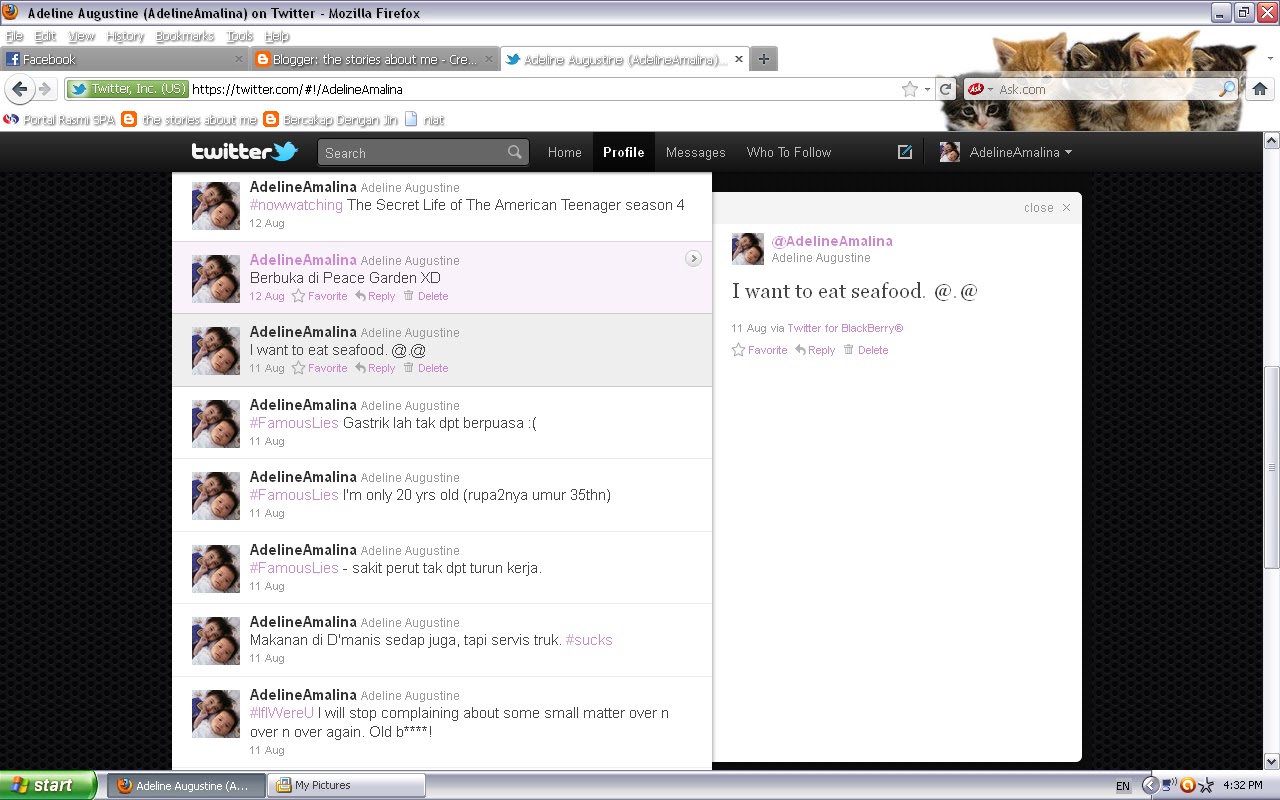
Task: Click the page vertical scrollbar thumb
Action: coord(1272,468)
